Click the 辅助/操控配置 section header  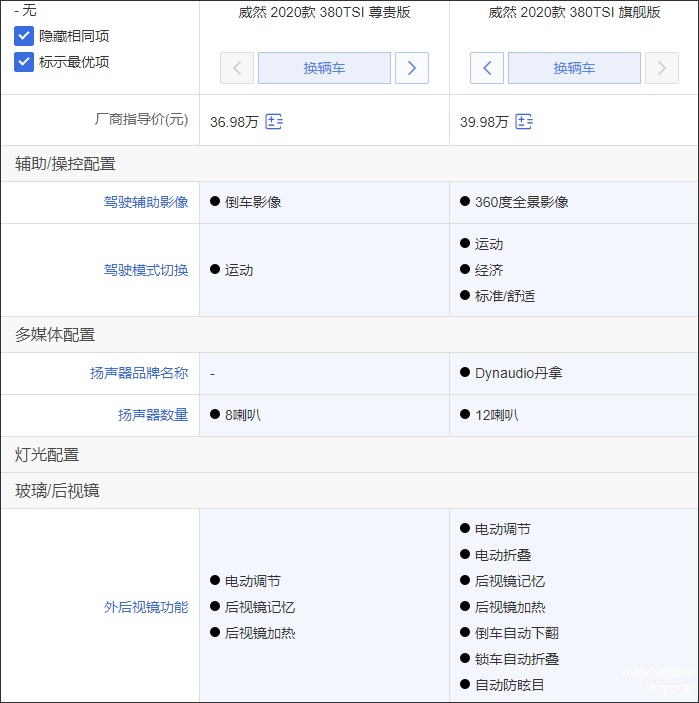tap(65, 164)
